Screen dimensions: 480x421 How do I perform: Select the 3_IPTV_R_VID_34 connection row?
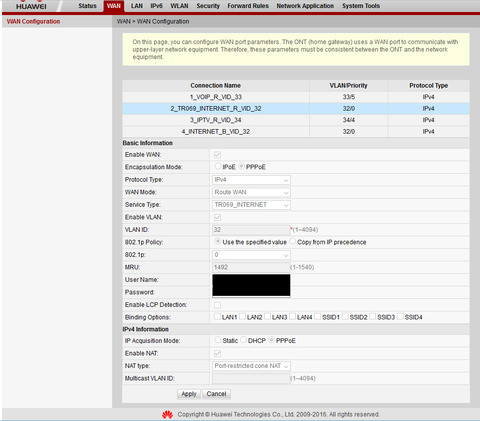pos(296,120)
